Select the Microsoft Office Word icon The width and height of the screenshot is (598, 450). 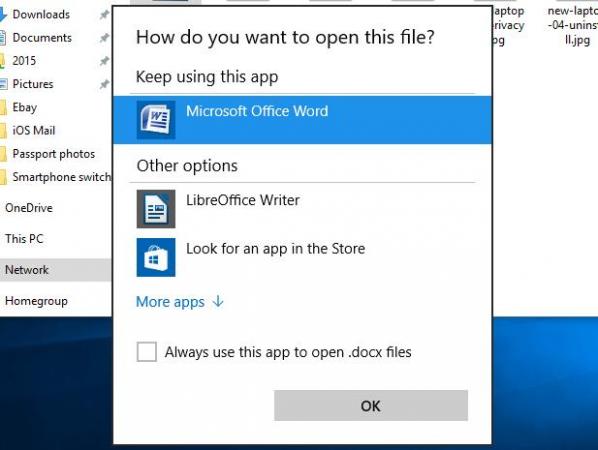point(156,120)
